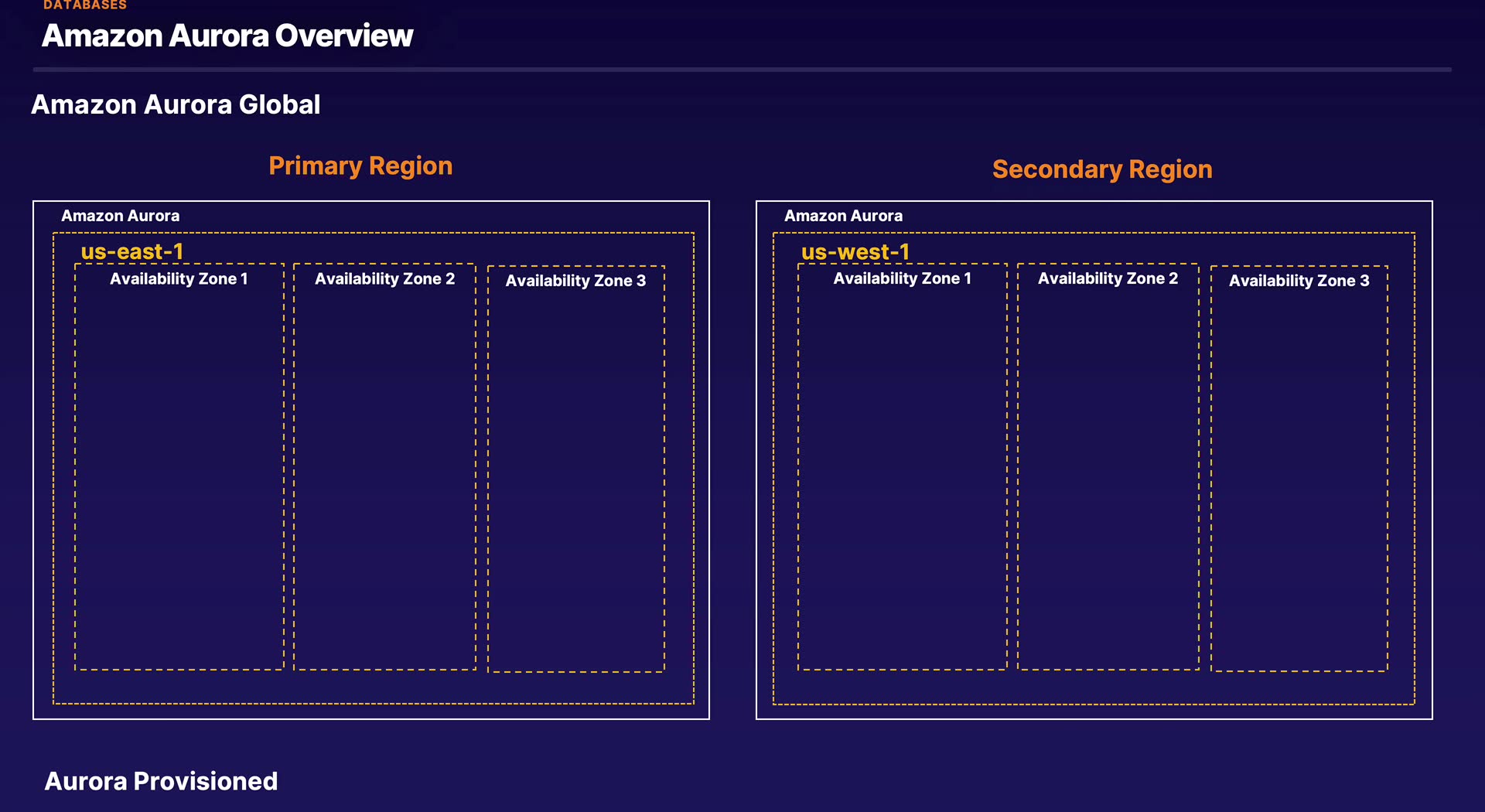Select "Availability Zone 2" under us-east-1
Viewport: 1485px width, 812px height.
pos(384,279)
